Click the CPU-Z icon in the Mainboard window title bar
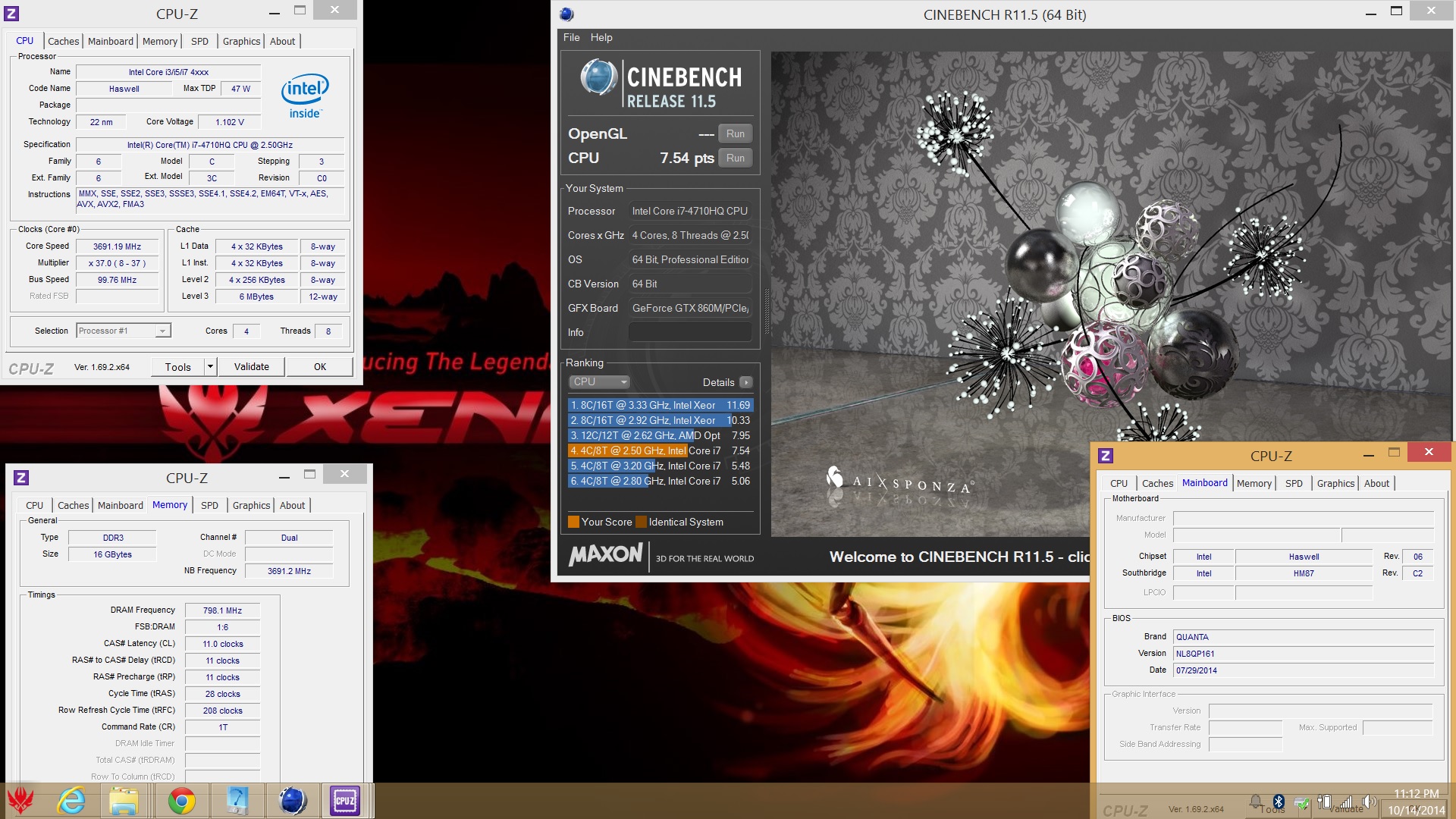This screenshot has height=819, width=1456. point(1106,455)
